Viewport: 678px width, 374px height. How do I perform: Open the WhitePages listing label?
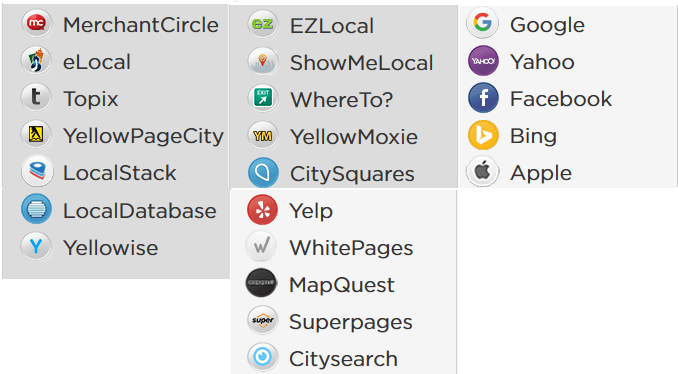(x=351, y=248)
